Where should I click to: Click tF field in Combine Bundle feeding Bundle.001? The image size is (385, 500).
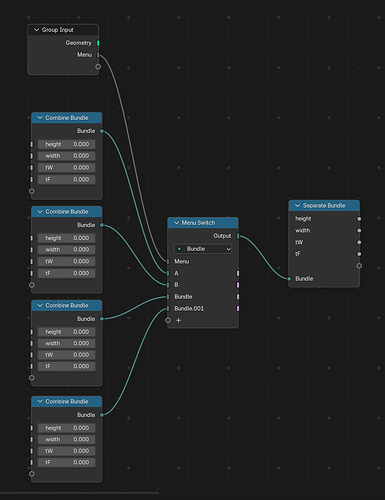point(66,463)
